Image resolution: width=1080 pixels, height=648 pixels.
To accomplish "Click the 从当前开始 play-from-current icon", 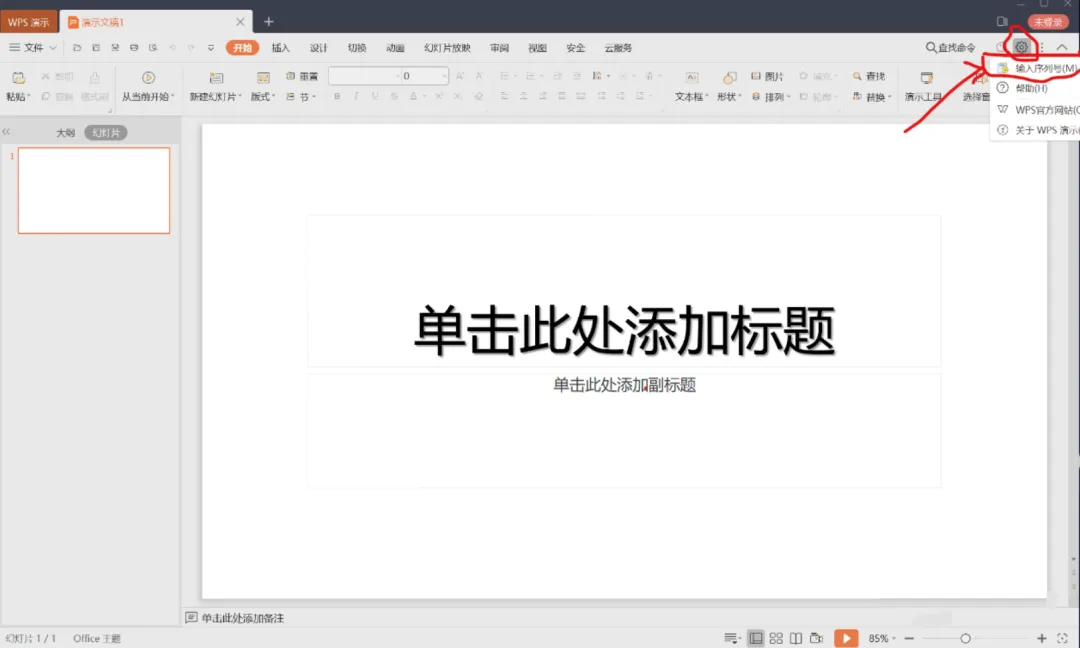I will pyautogui.click(x=148, y=78).
